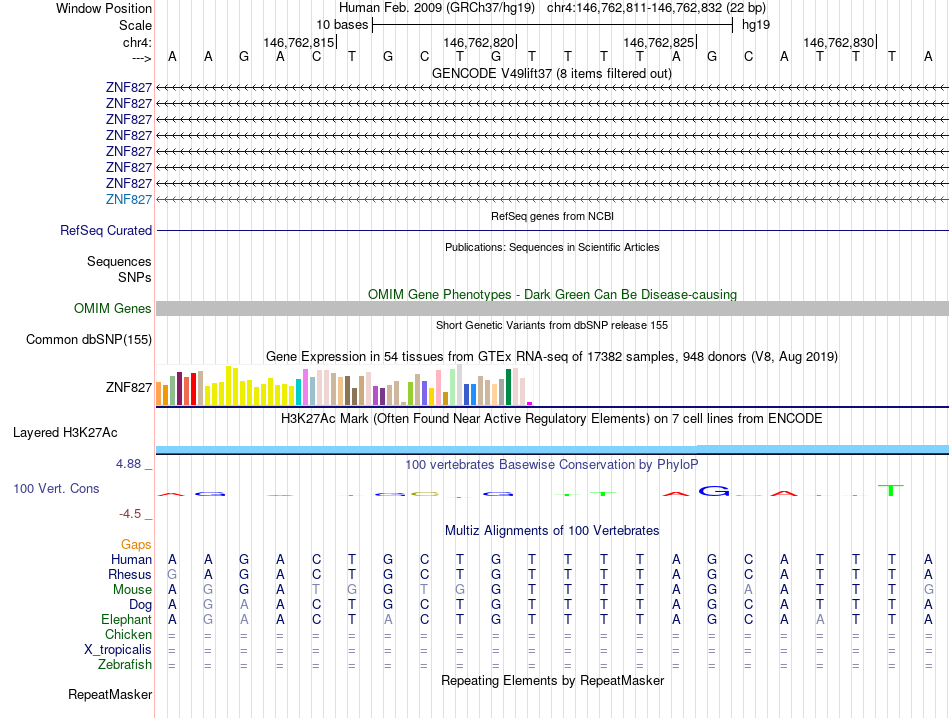Viewport: 950px width, 718px height.
Task: Click position marker 146,762,830 on the ruler
Action: coord(839,42)
